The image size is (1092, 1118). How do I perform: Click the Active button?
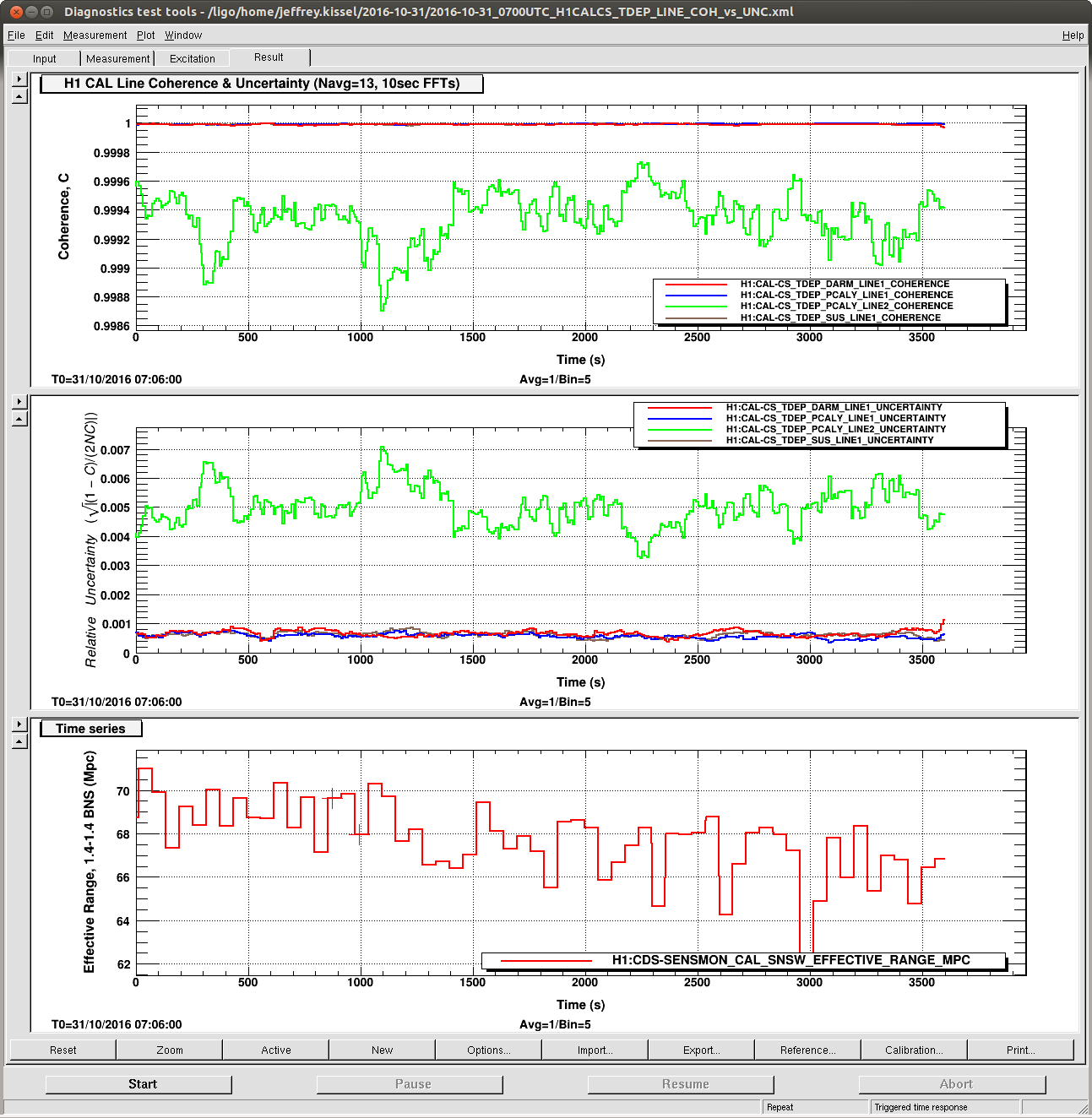[276, 1050]
